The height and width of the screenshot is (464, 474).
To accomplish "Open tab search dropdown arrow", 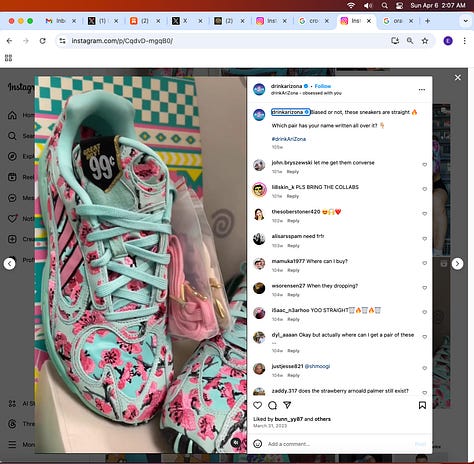I will click(x=465, y=21).
